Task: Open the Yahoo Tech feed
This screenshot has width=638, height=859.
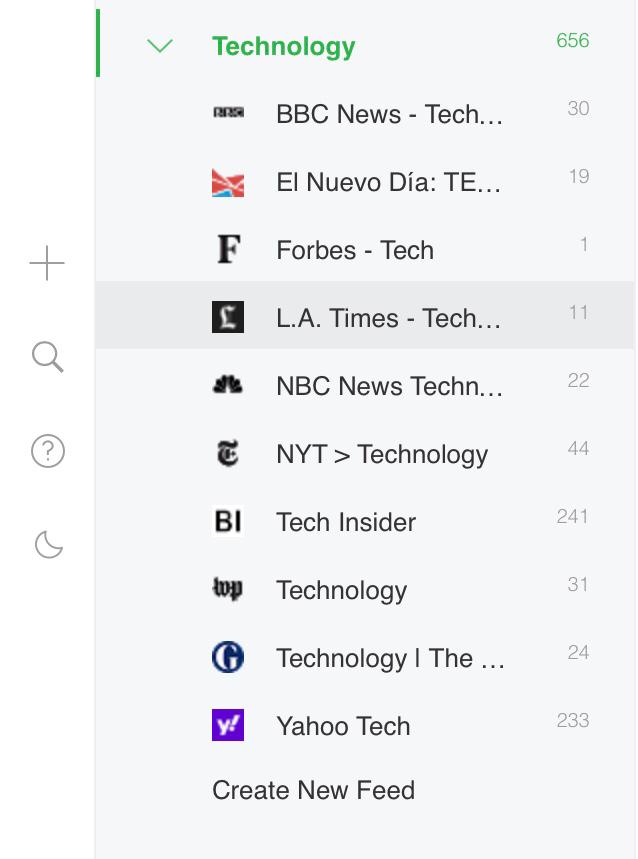Action: (343, 726)
